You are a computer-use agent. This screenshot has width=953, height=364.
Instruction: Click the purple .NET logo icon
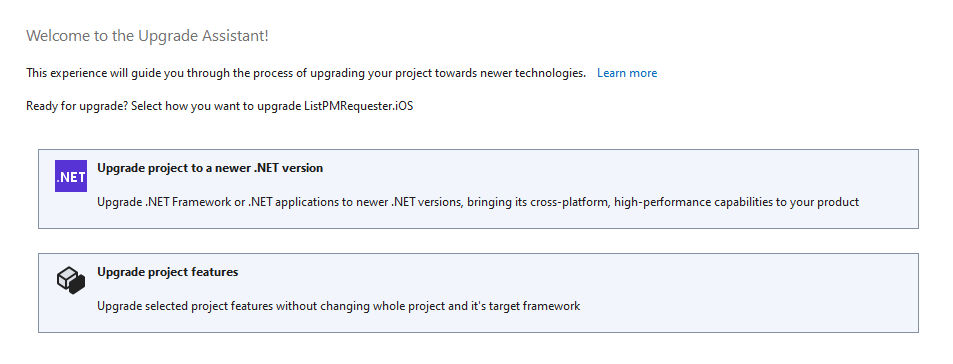coord(71,176)
